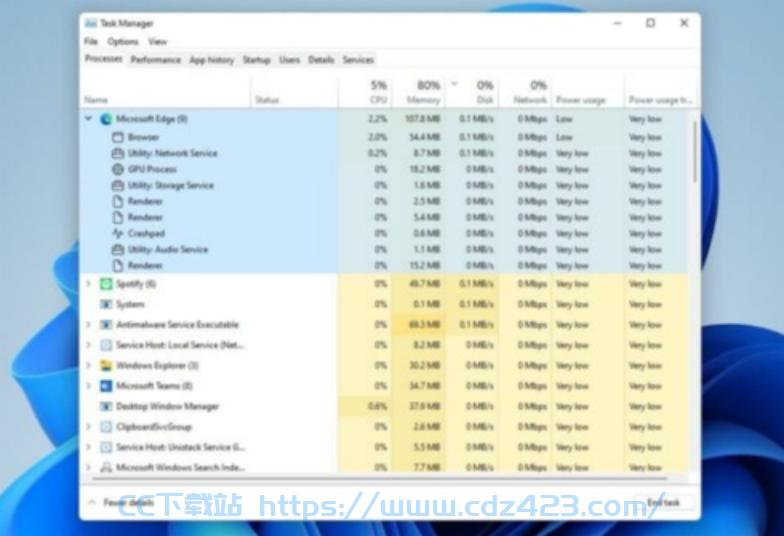The height and width of the screenshot is (536, 784).
Task: Expand the ClipboardSvcGroup entry
Action: (x=88, y=426)
